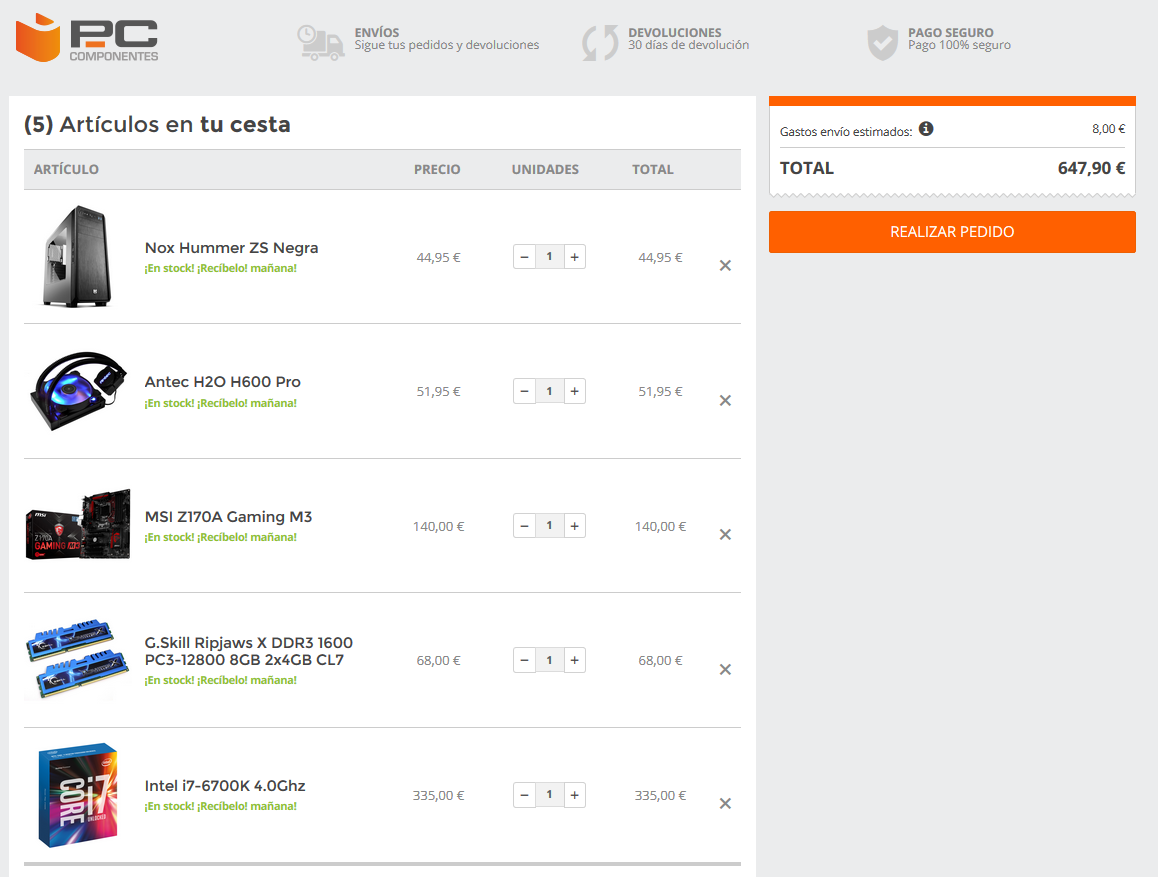Screen dimensions: 1158x877
Task: Increase Antec H2O H600 Pro quantity
Action: pos(575,391)
